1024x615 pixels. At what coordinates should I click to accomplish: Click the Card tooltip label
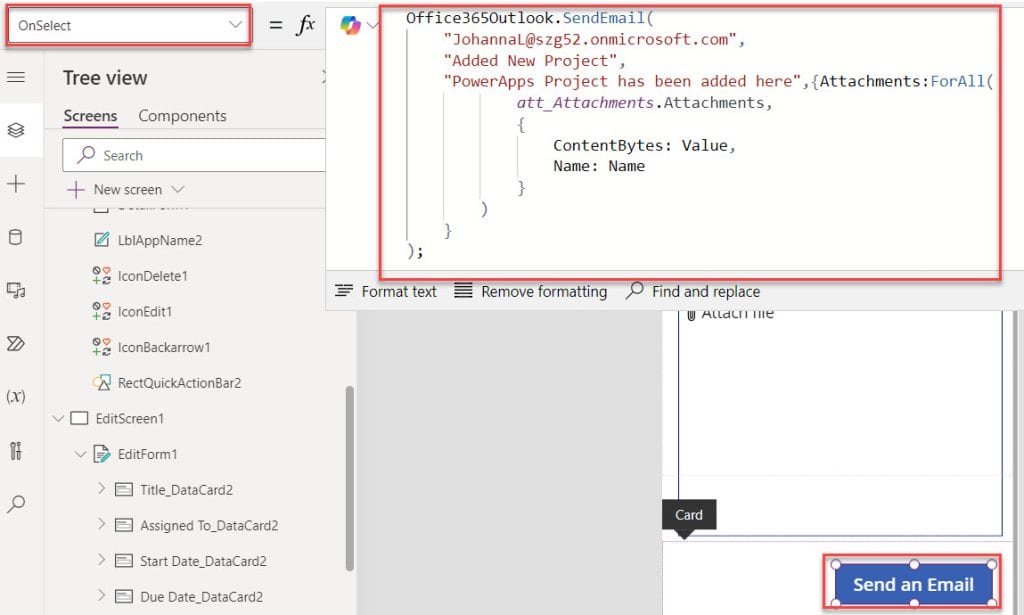pos(689,515)
